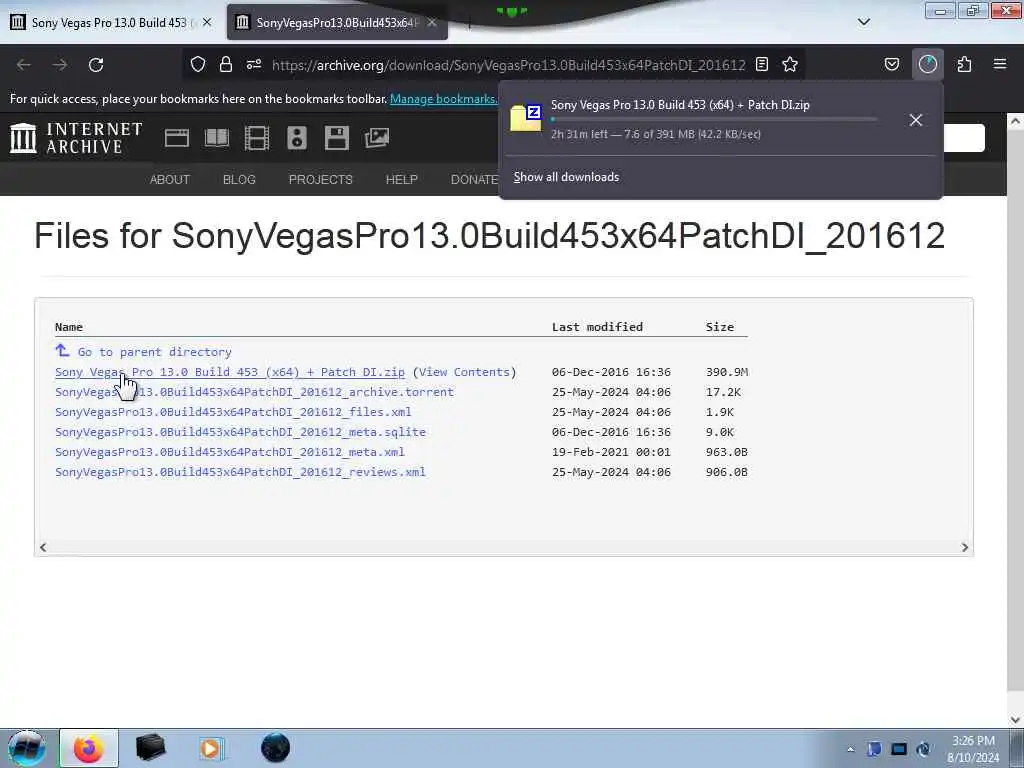This screenshot has width=1024, height=768.
Task: Open the Software floppy disk icon
Action: point(337,138)
